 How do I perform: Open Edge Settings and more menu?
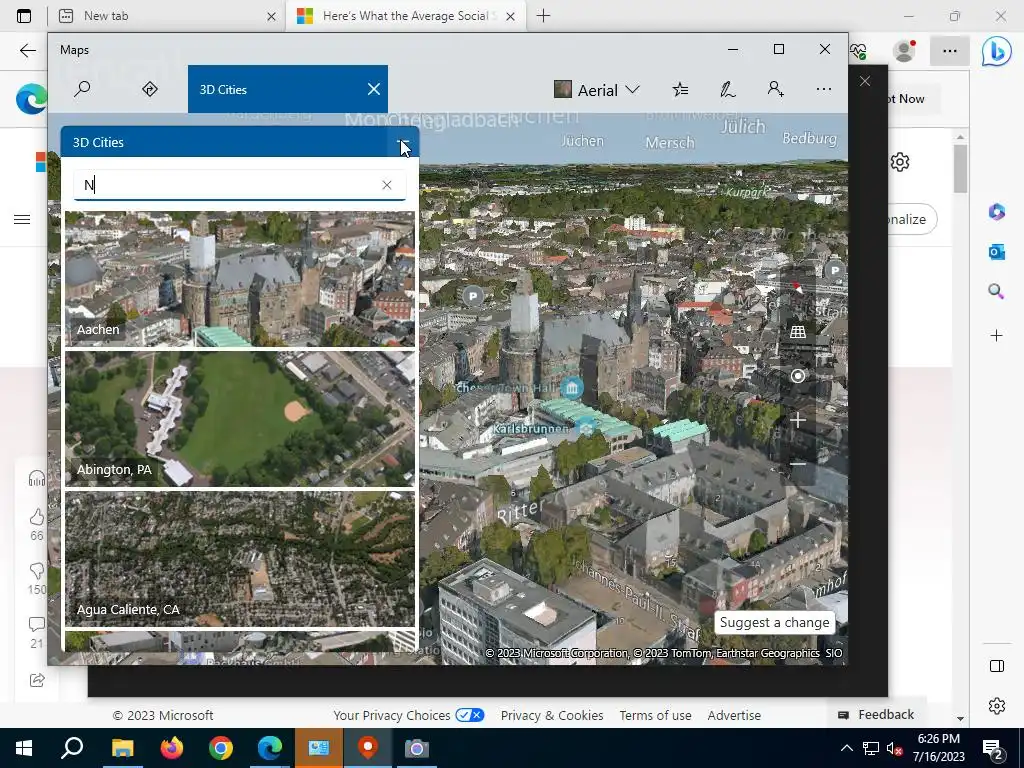[x=950, y=50]
